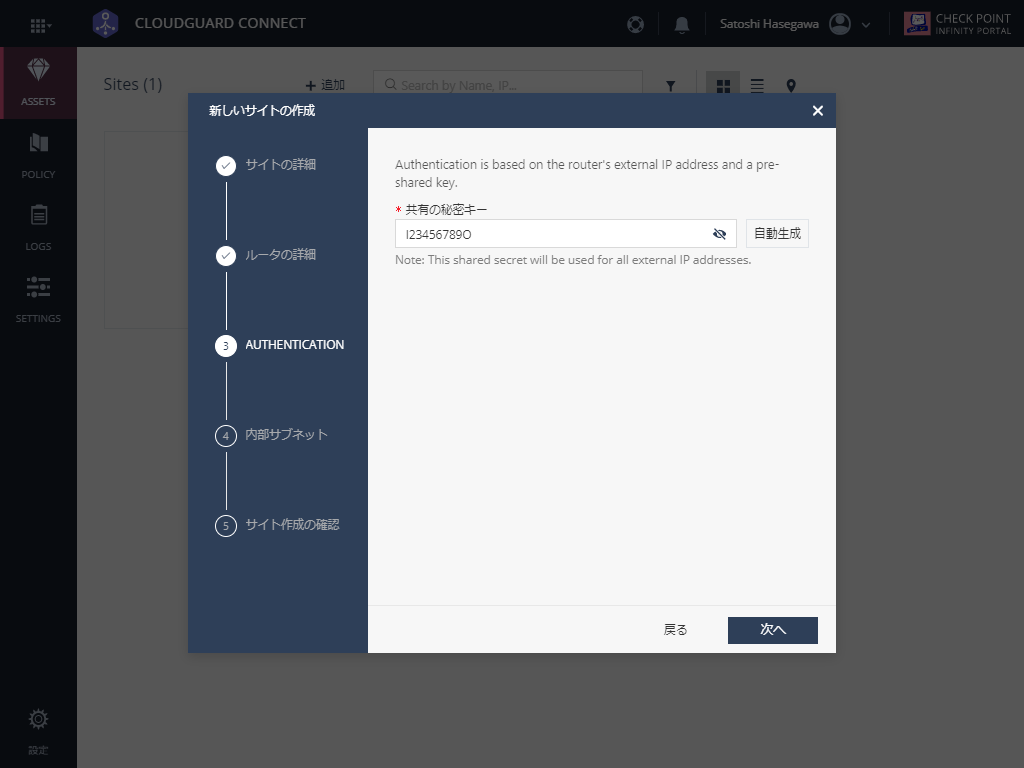Click the Sites (1) heading
Screen dimensions: 1024x768
[x=133, y=84]
